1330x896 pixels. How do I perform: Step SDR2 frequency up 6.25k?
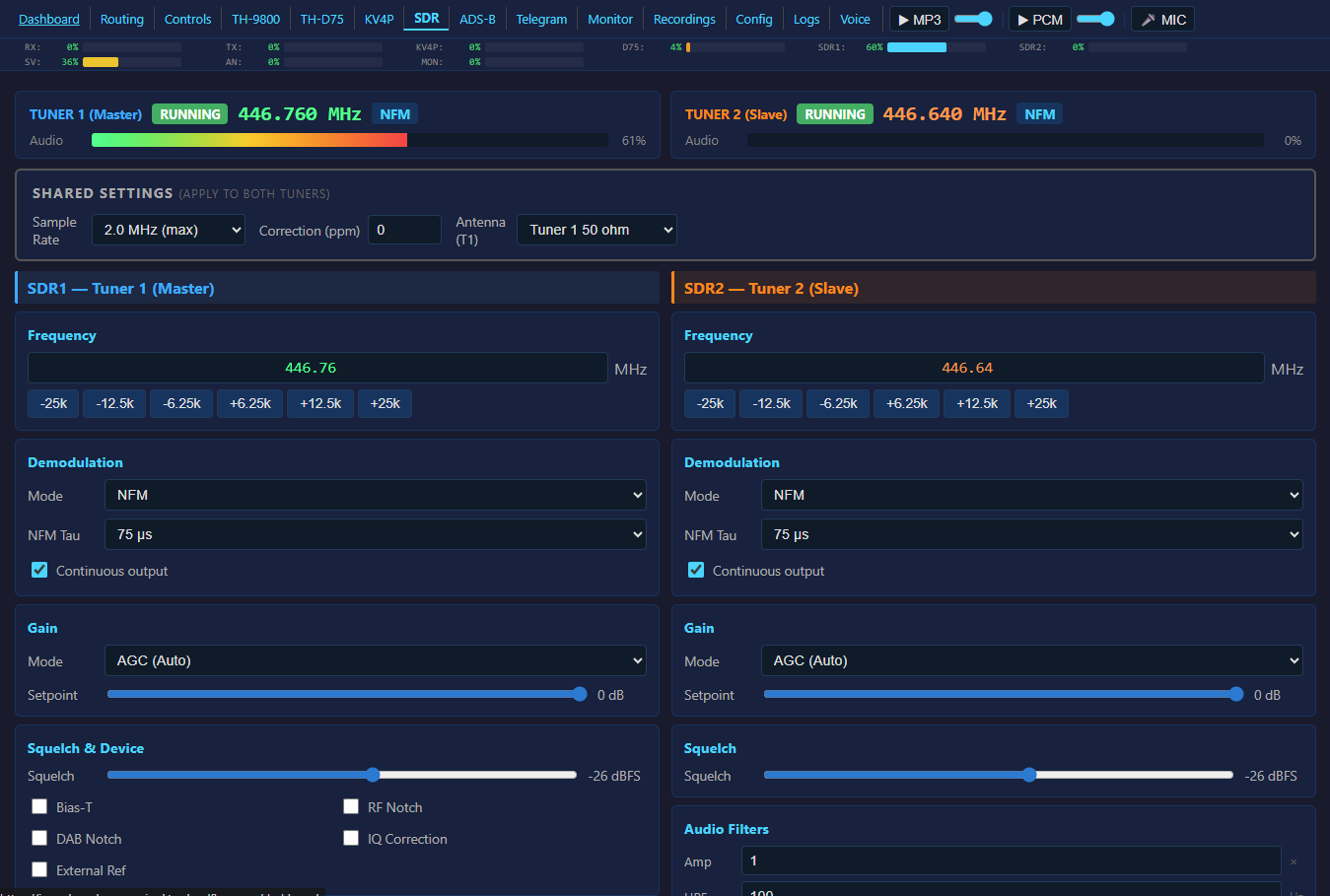906,403
